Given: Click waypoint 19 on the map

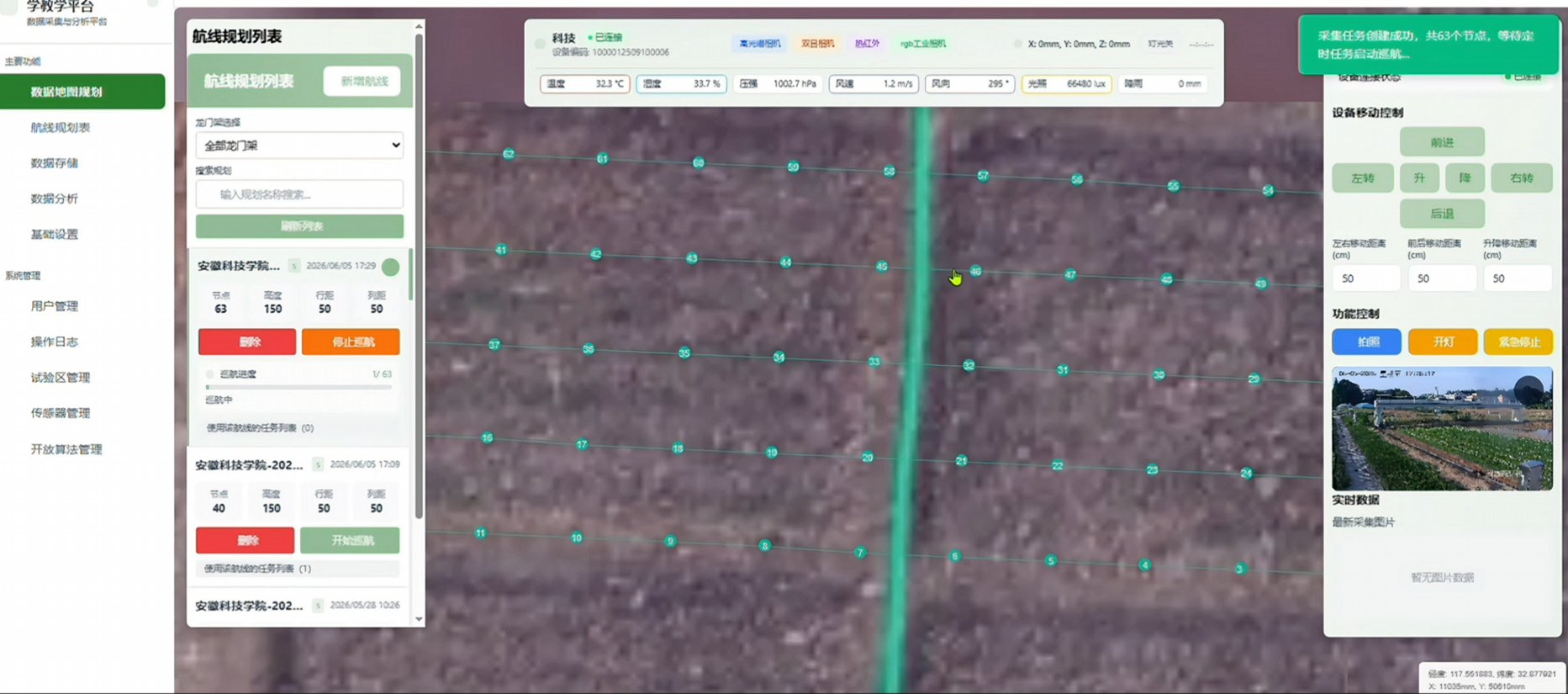Looking at the screenshot, I should [772, 453].
